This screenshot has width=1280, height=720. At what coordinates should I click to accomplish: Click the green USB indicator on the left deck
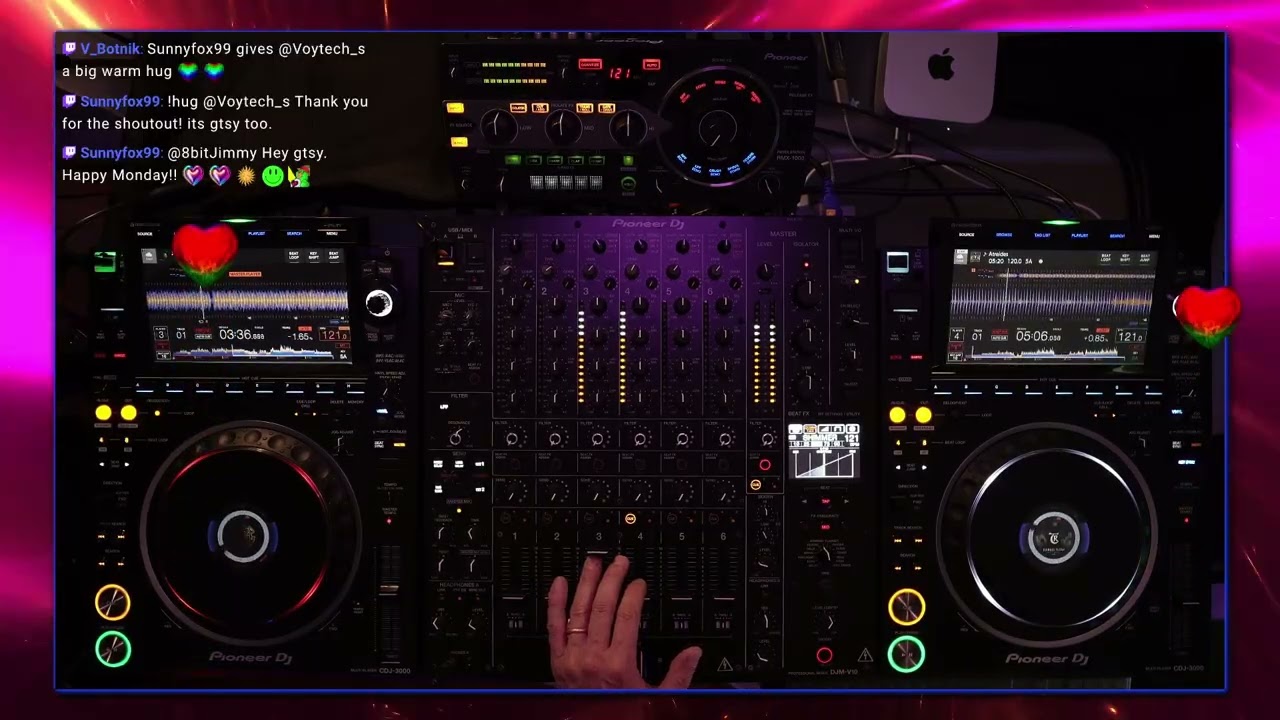pos(104,263)
